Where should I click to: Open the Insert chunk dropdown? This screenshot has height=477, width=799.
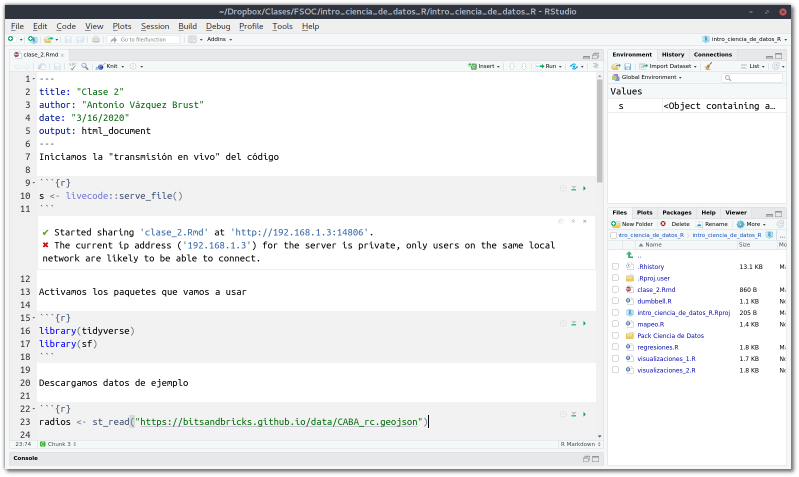(x=484, y=66)
